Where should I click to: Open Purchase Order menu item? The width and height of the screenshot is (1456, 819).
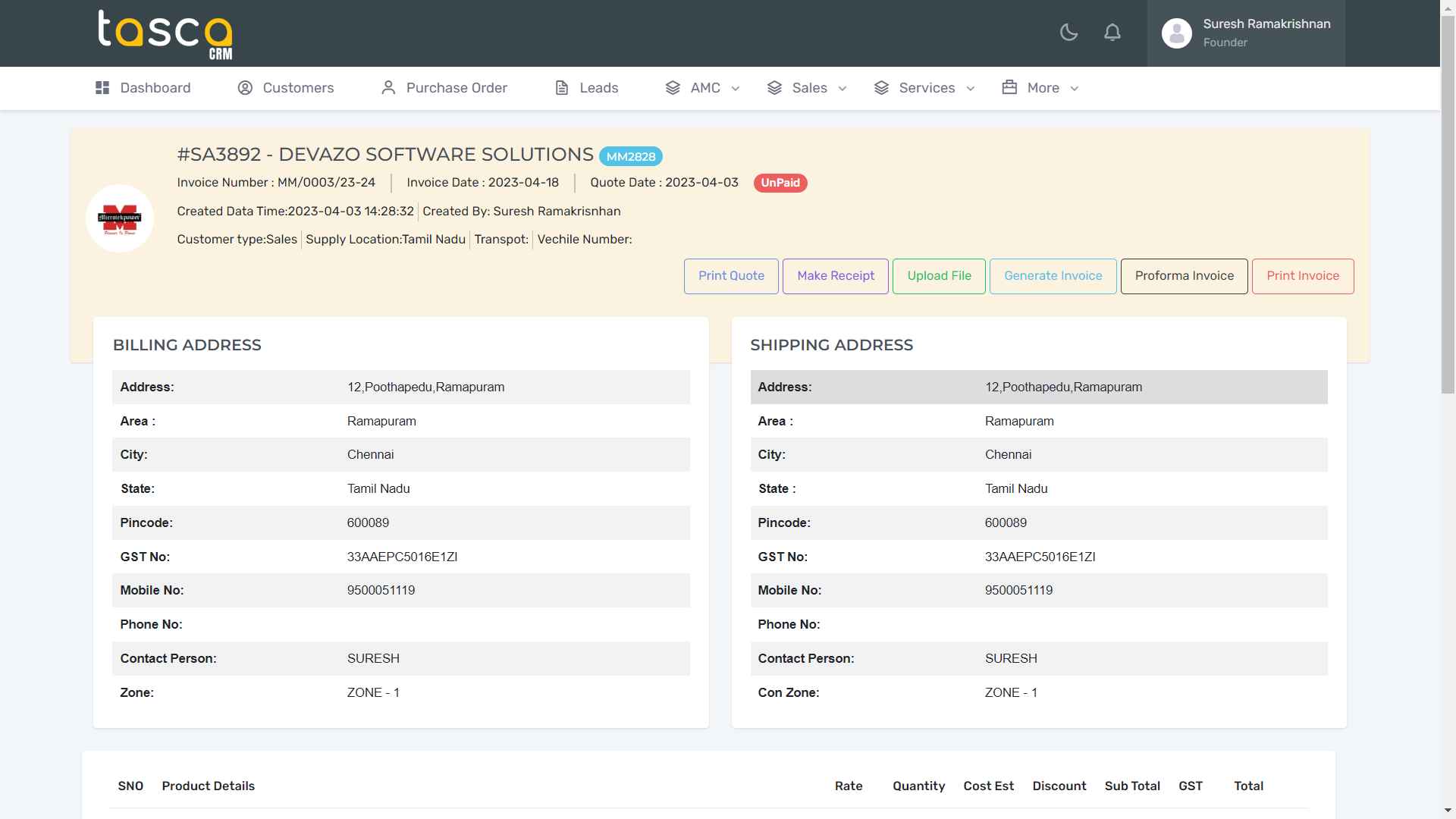click(x=444, y=88)
